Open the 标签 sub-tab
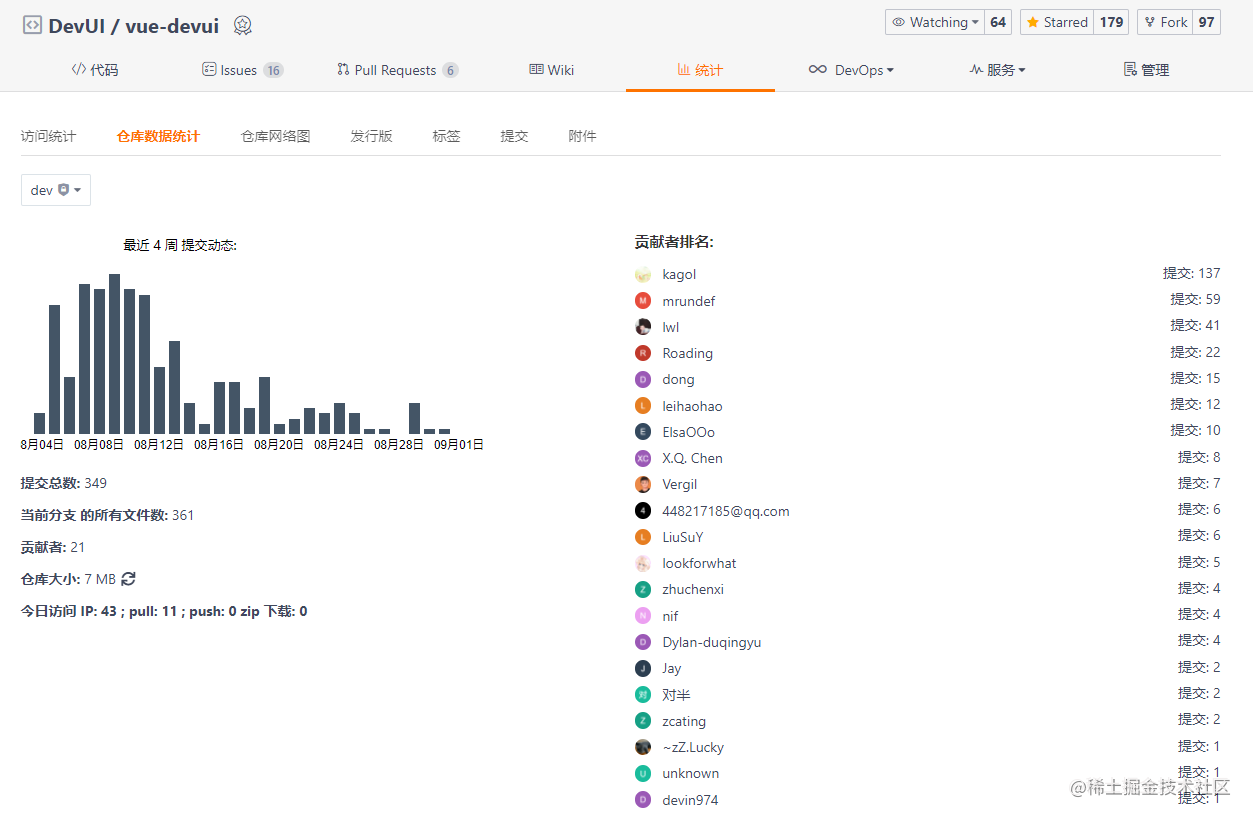The width and height of the screenshot is (1253, 820). (446, 136)
